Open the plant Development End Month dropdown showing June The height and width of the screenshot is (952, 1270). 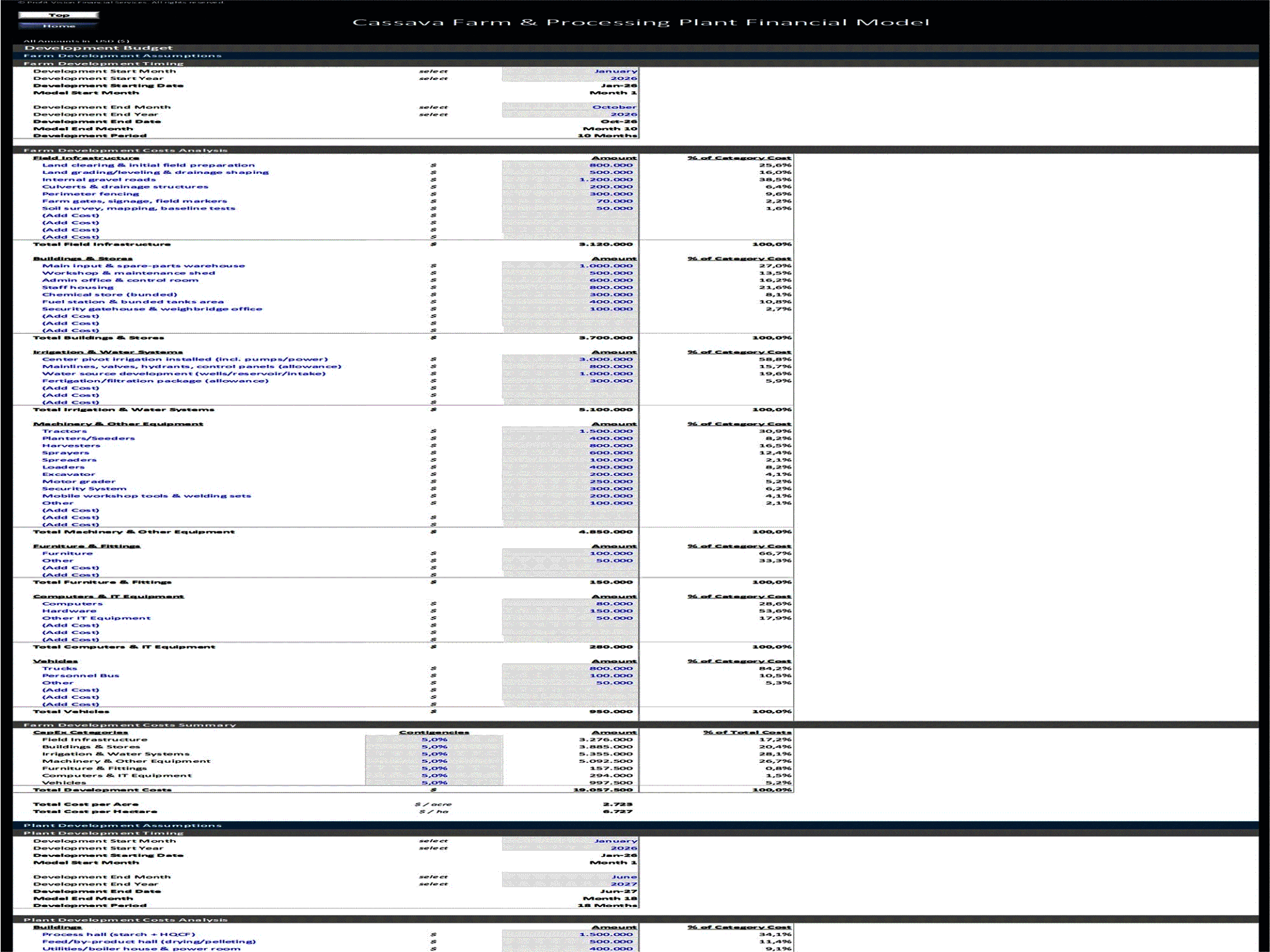pos(570,877)
